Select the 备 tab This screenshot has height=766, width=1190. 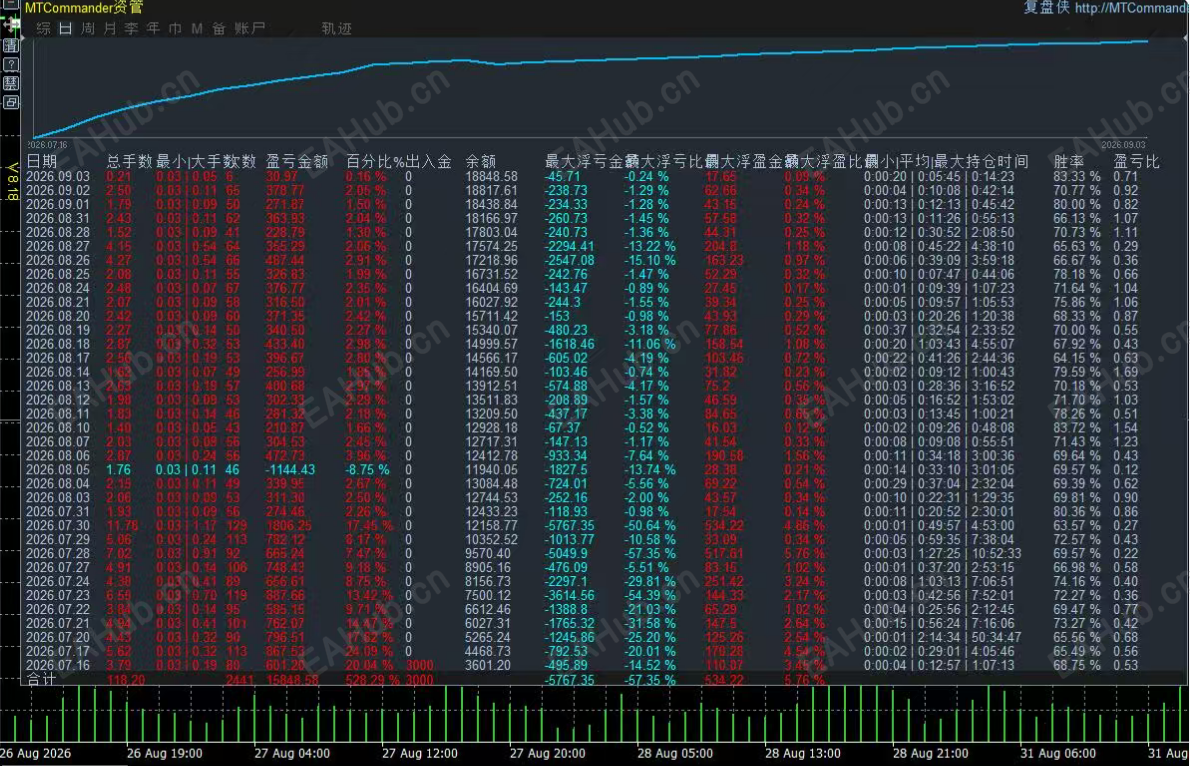(219, 29)
